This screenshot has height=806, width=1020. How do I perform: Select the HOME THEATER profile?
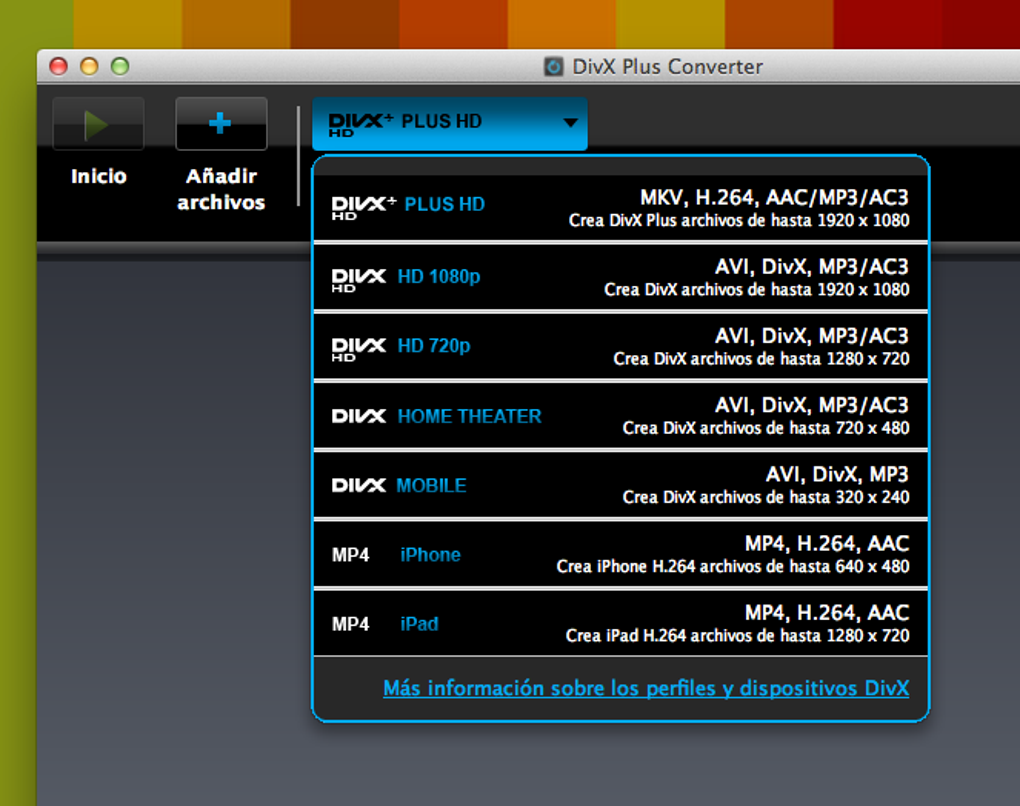621,416
